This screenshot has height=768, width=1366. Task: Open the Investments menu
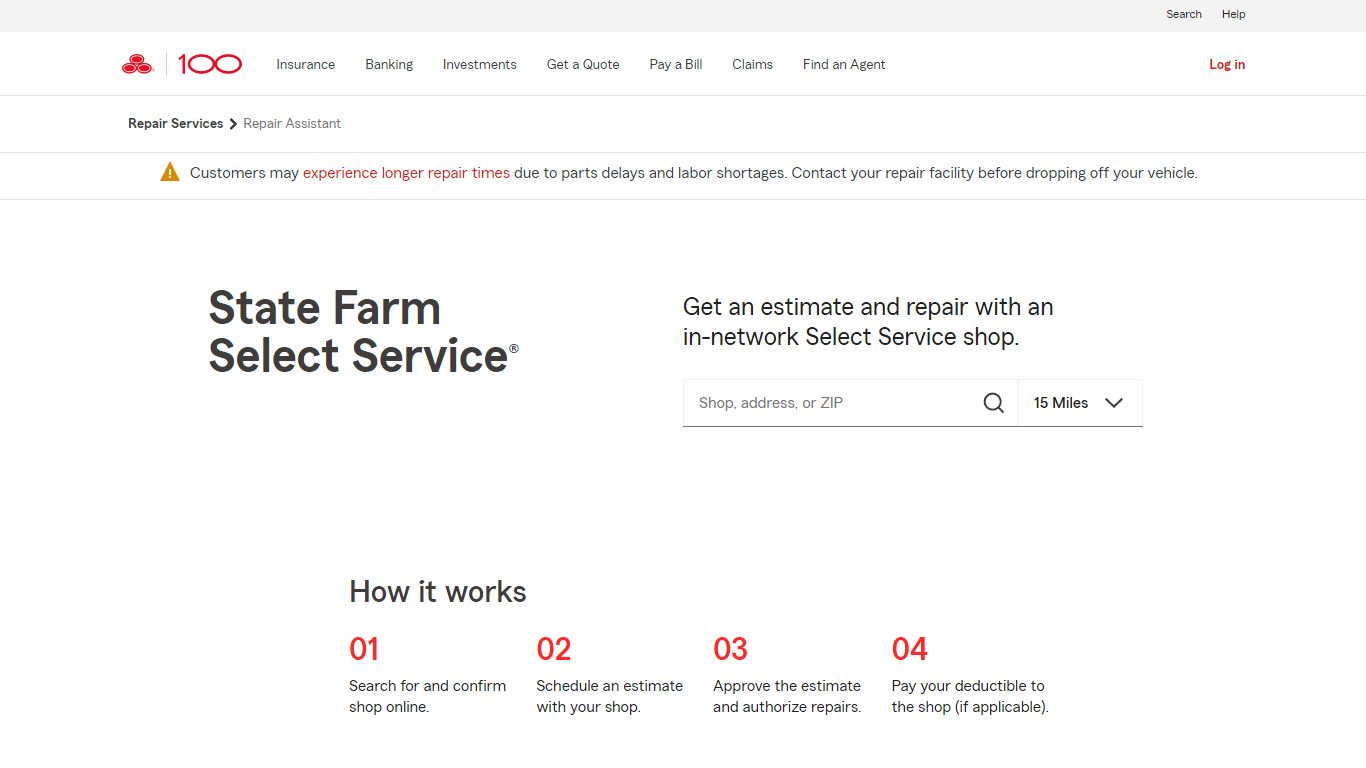click(480, 64)
